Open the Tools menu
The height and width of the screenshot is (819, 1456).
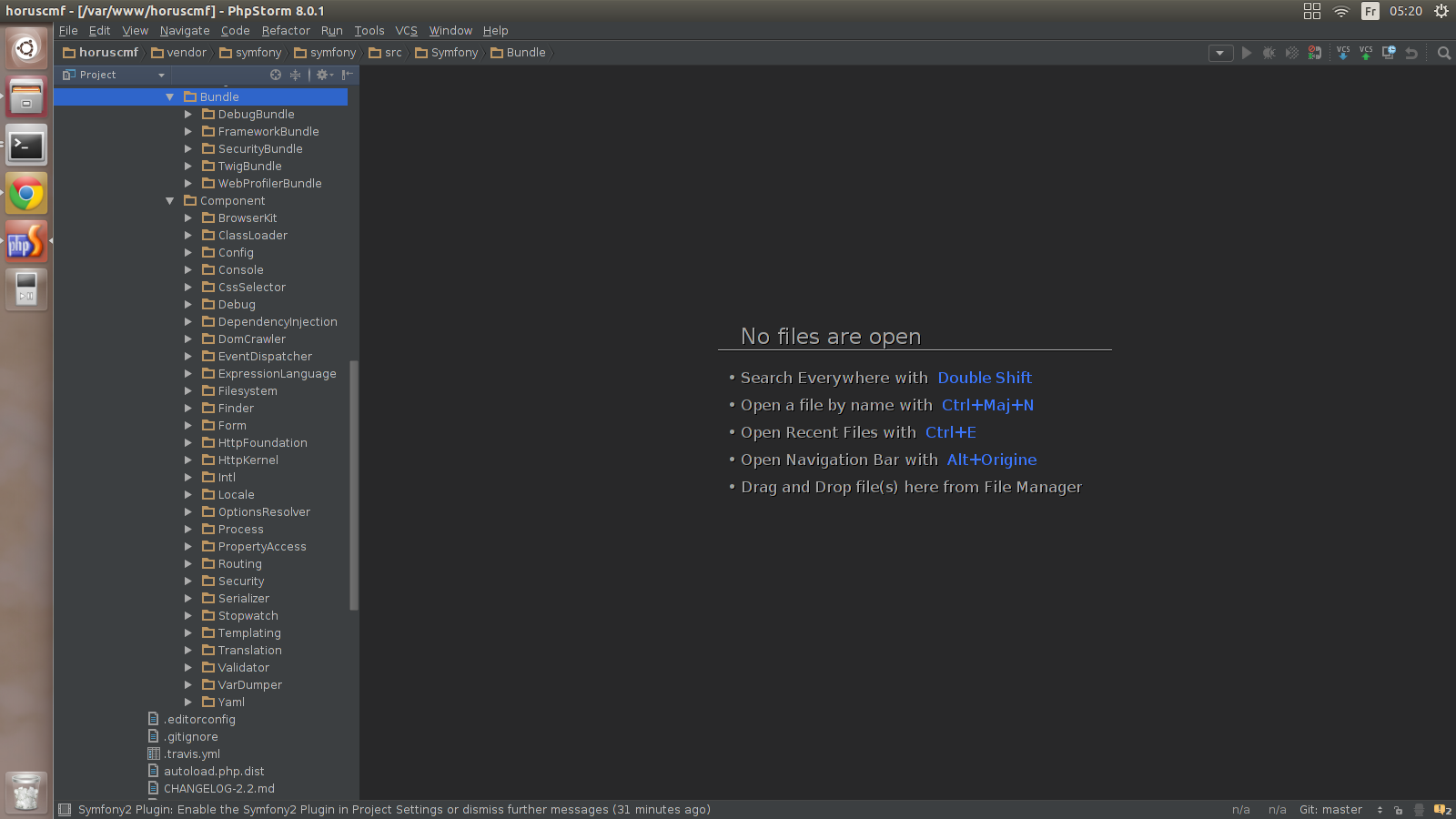point(369,31)
